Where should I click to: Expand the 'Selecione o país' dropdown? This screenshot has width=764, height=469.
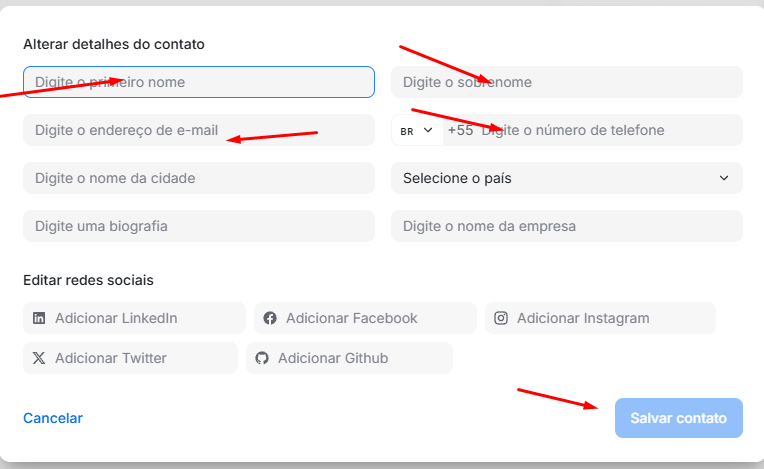pos(566,178)
